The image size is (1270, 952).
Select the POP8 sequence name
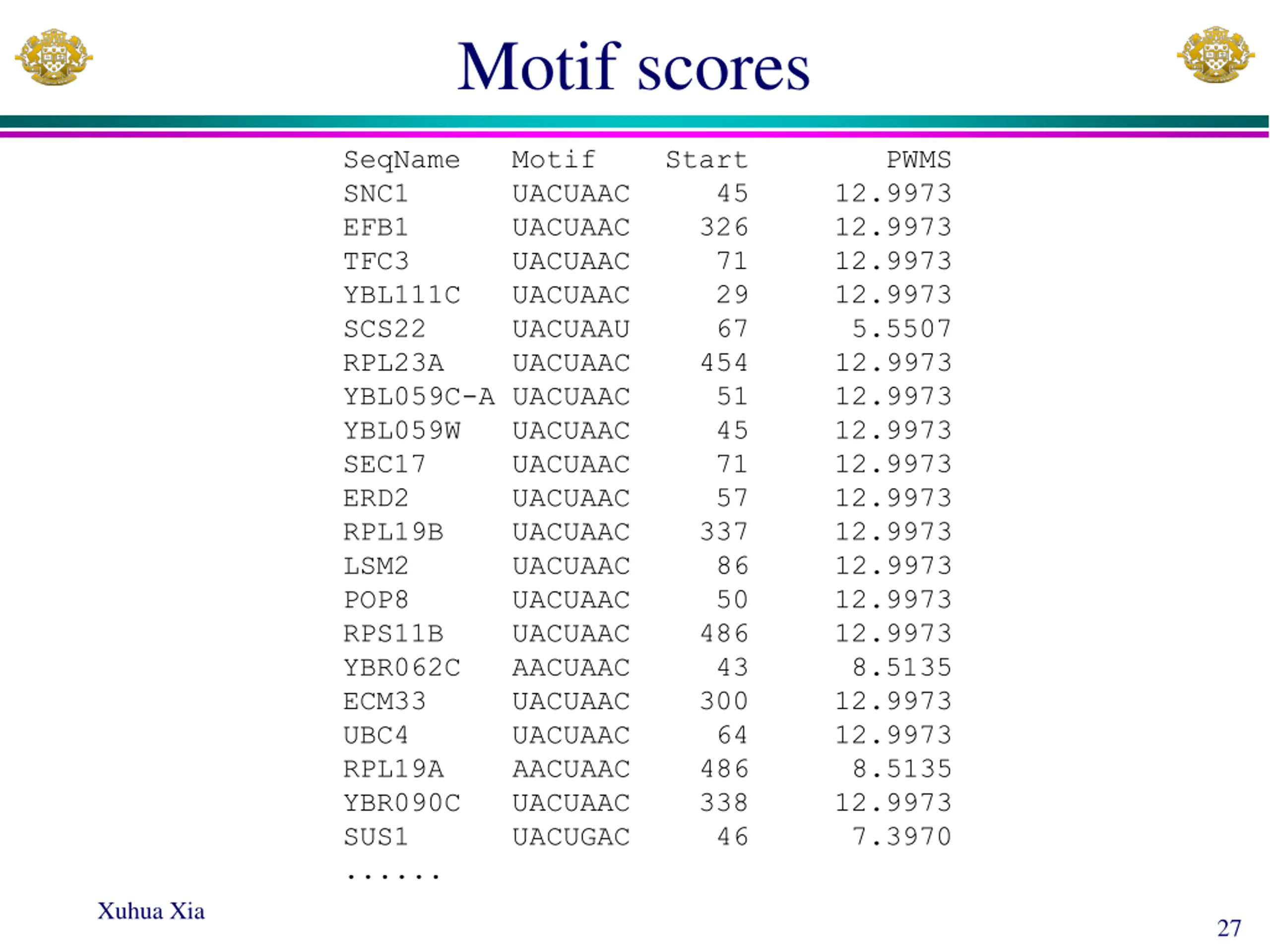tap(376, 599)
